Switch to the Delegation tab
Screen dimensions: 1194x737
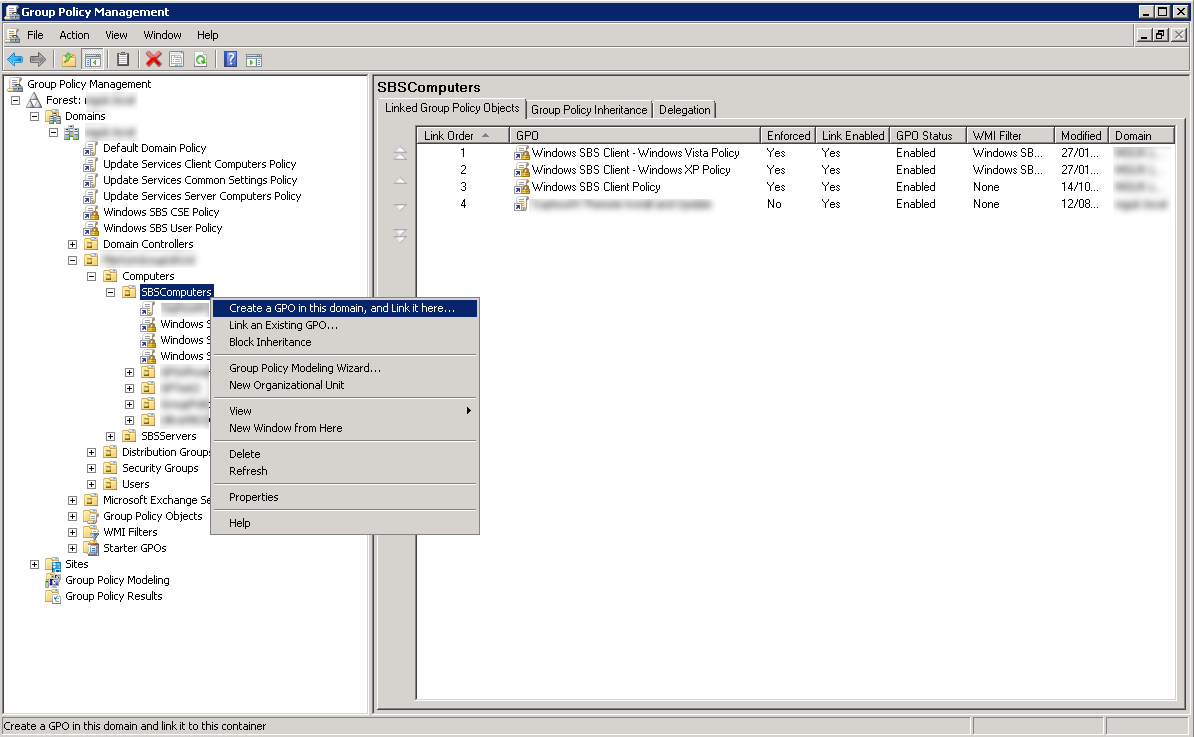tap(685, 110)
